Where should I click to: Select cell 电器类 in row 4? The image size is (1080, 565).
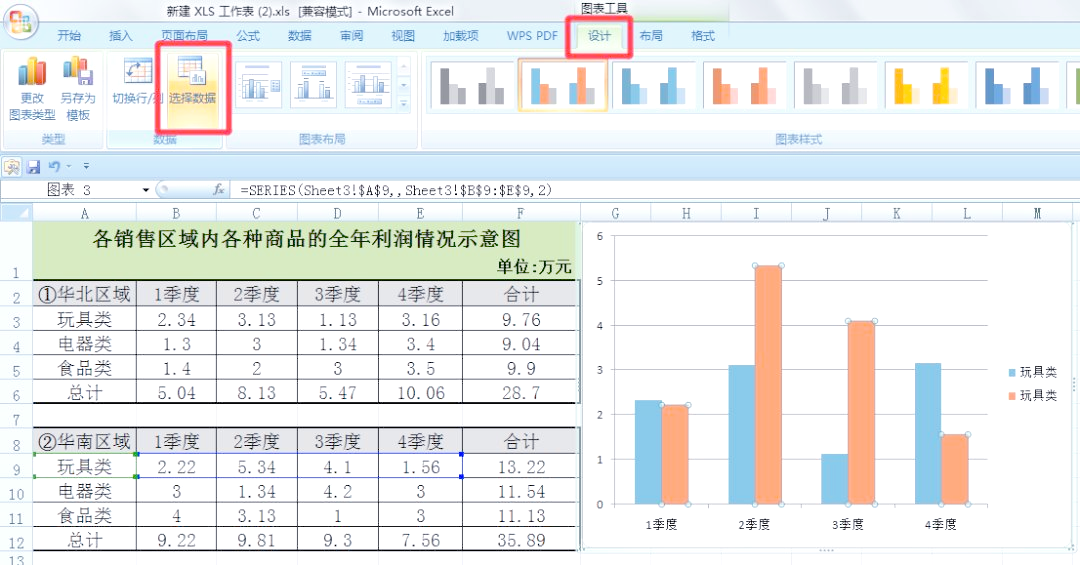tap(85, 344)
